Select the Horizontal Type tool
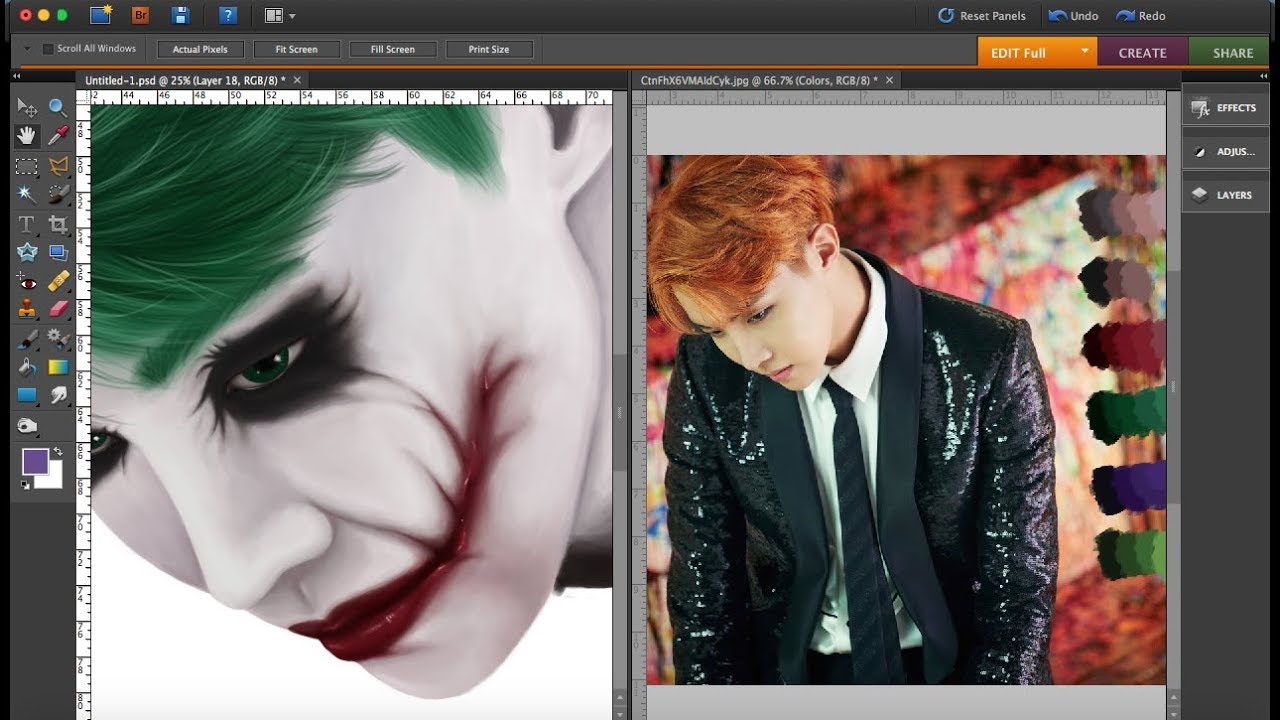This screenshot has height=720, width=1280. click(x=27, y=224)
